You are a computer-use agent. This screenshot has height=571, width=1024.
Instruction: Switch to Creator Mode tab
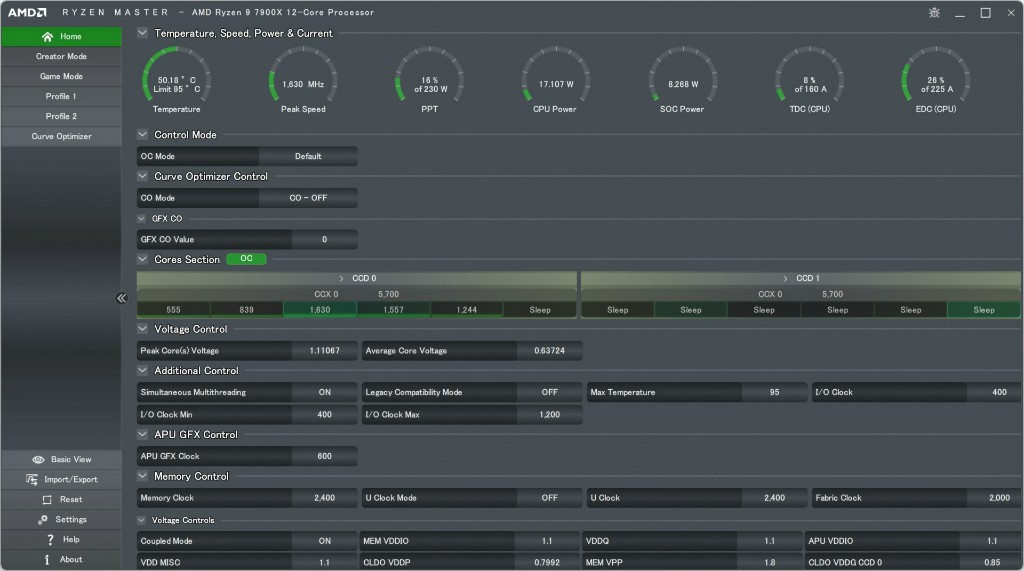(61, 57)
